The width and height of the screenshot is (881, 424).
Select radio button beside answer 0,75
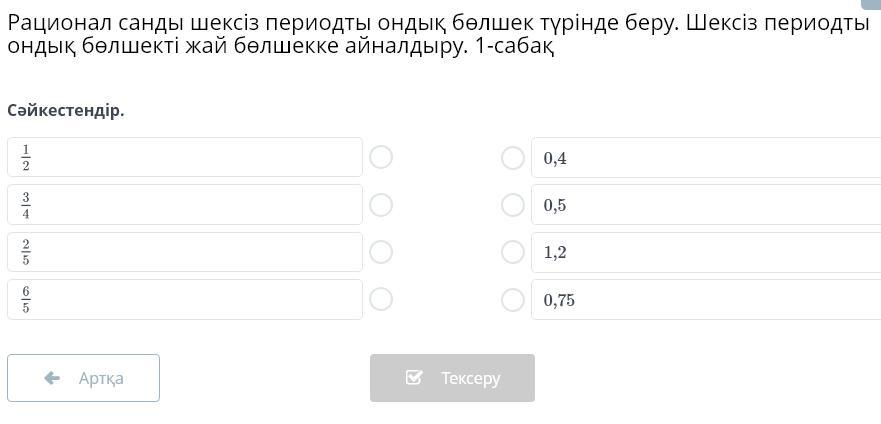point(513,299)
